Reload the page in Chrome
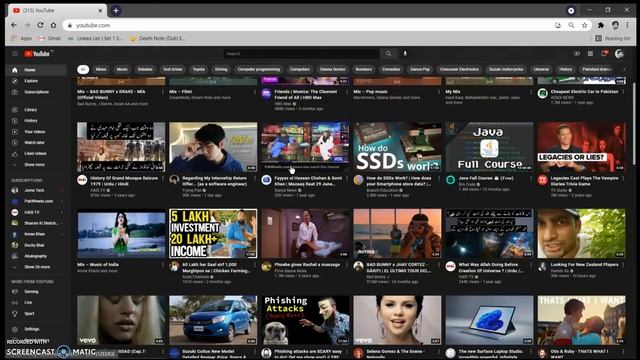The width and height of the screenshot is (640, 360). pos(40,25)
